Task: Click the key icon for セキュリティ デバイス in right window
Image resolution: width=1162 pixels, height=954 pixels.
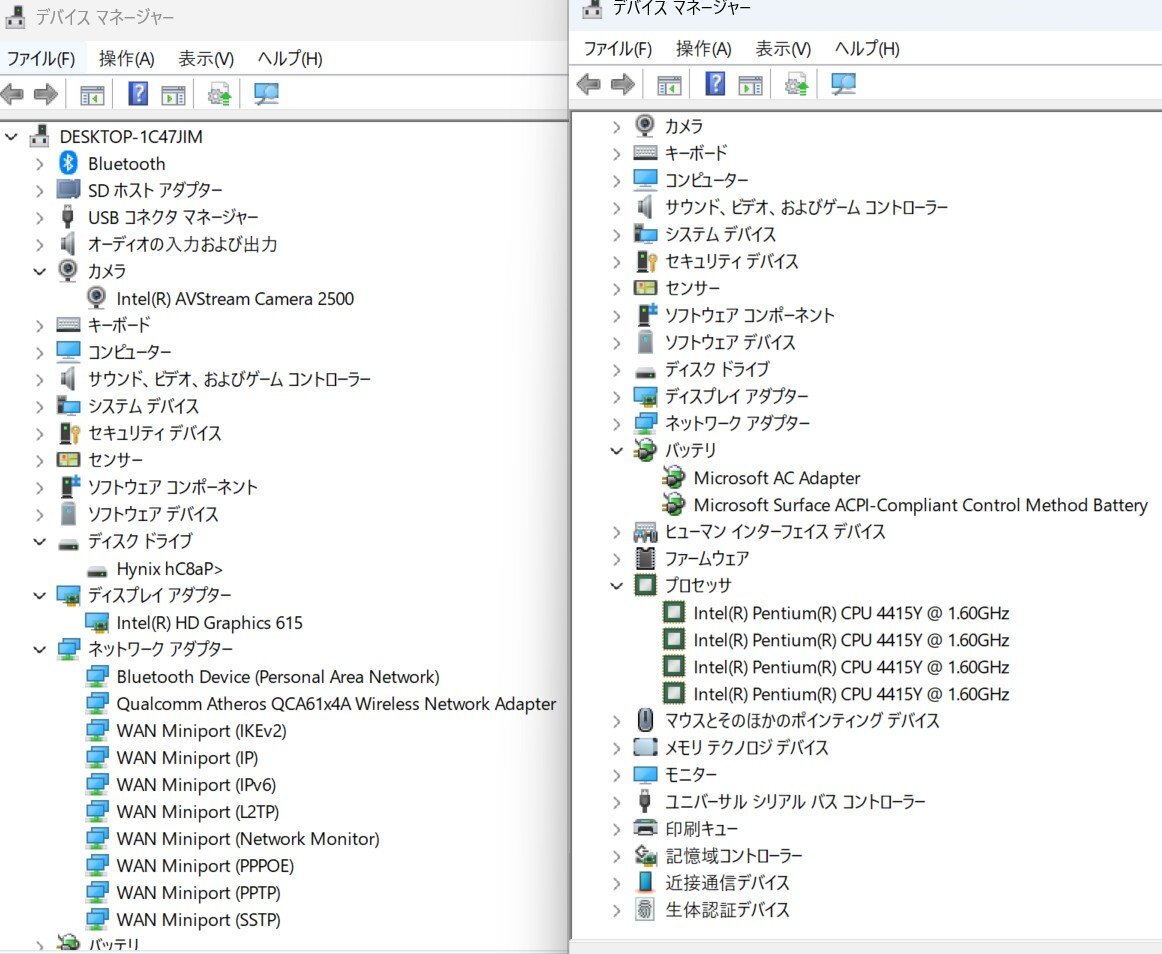Action: tap(646, 261)
